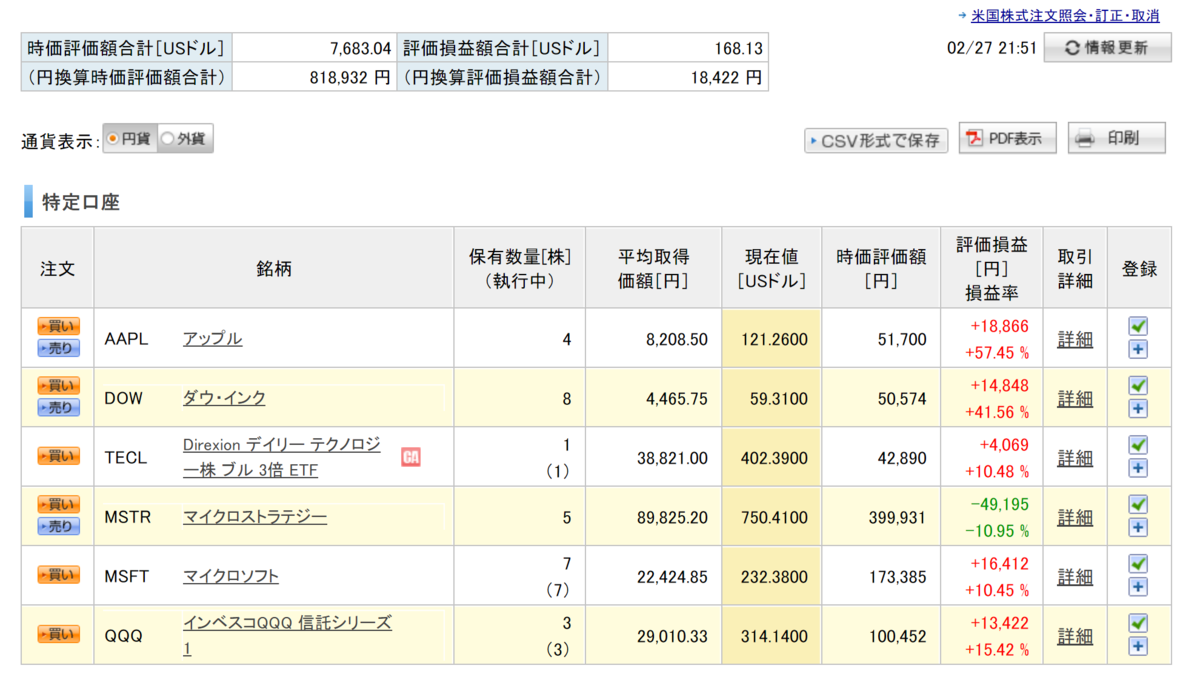Click the 印刷 print button
This screenshot has width=1200, height=674.
1117,139
